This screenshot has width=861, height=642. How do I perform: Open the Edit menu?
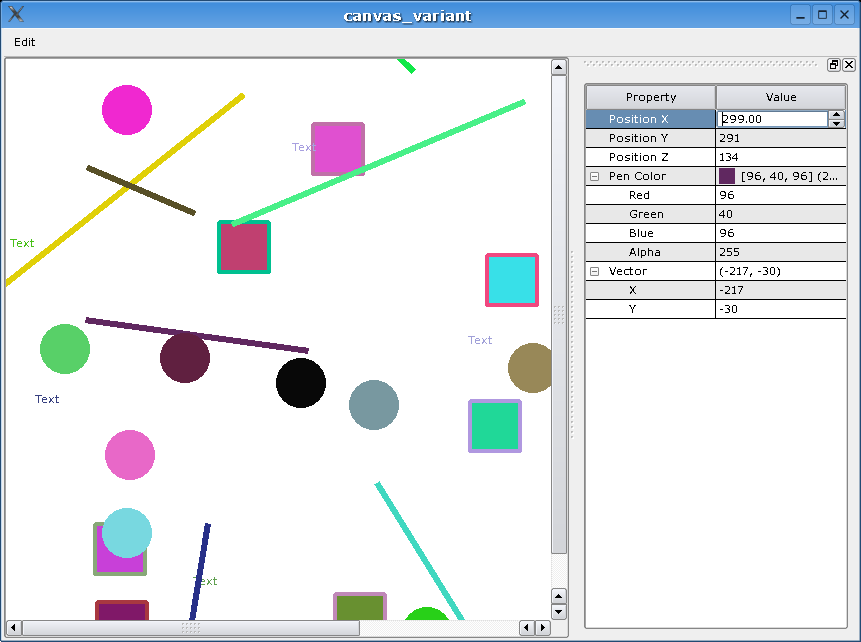[x=25, y=42]
